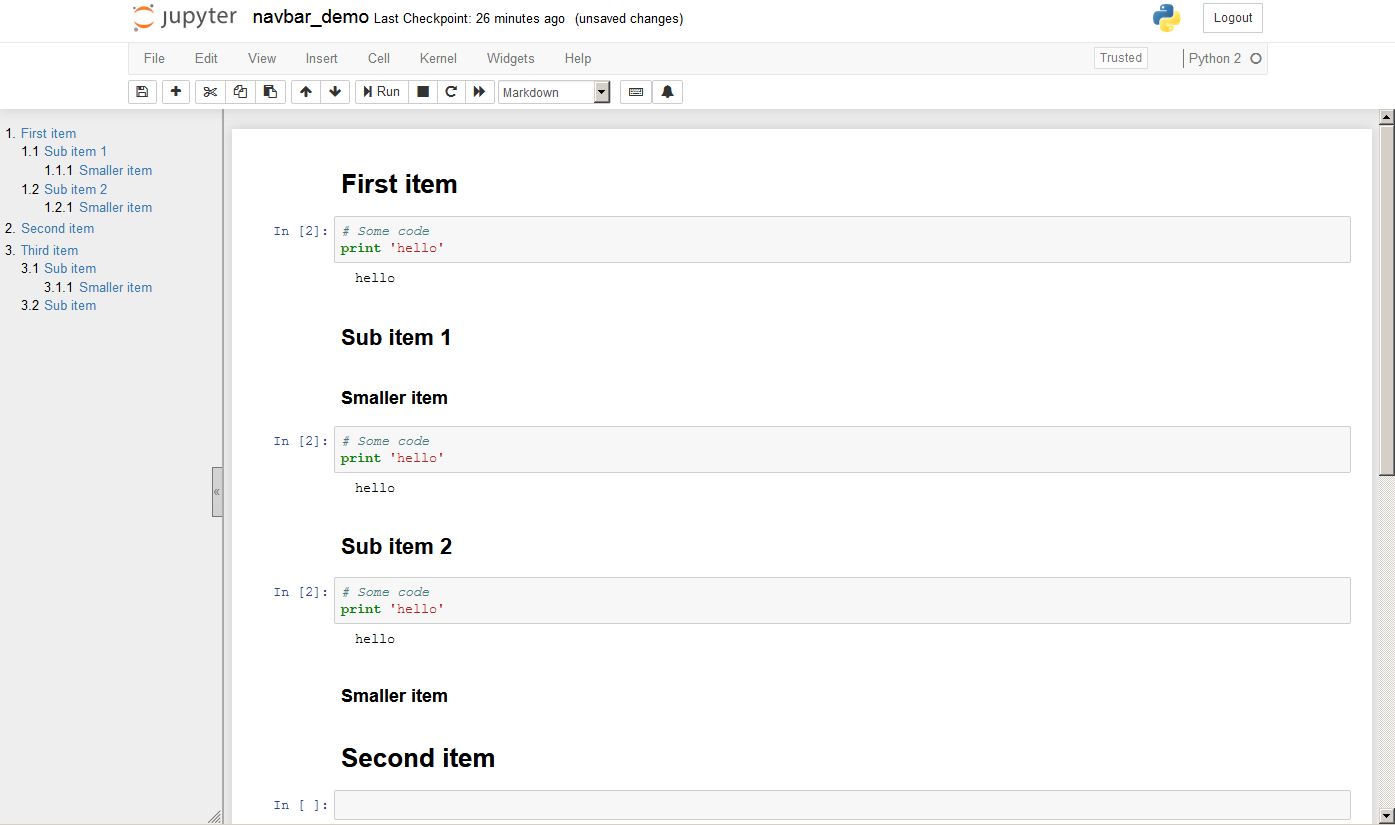Paste the copied cell
Screen dimensions: 1395x825
click(x=270, y=91)
